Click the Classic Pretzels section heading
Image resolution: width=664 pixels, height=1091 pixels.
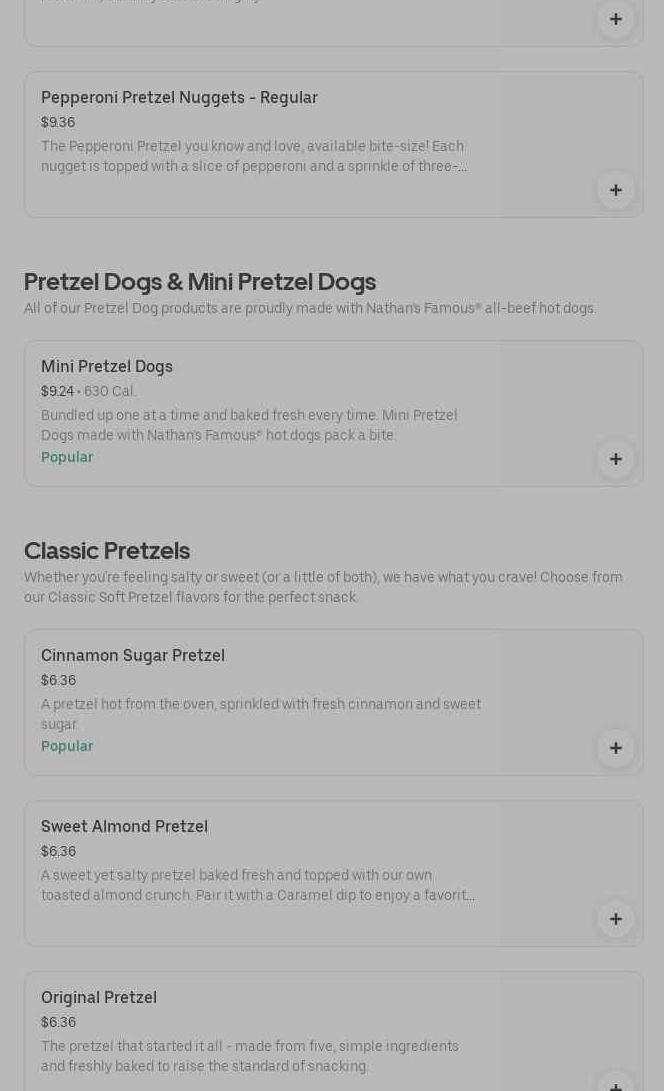pyautogui.click(x=107, y=551)
